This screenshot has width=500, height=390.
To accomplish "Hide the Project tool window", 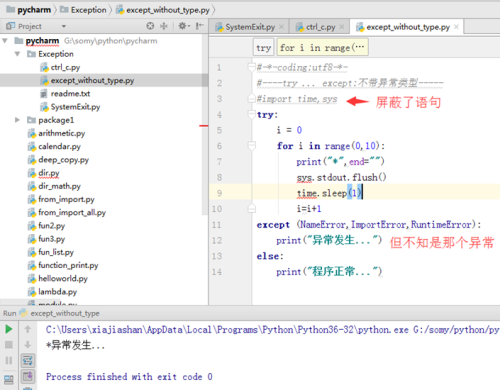I will click(x=200, y=26).
